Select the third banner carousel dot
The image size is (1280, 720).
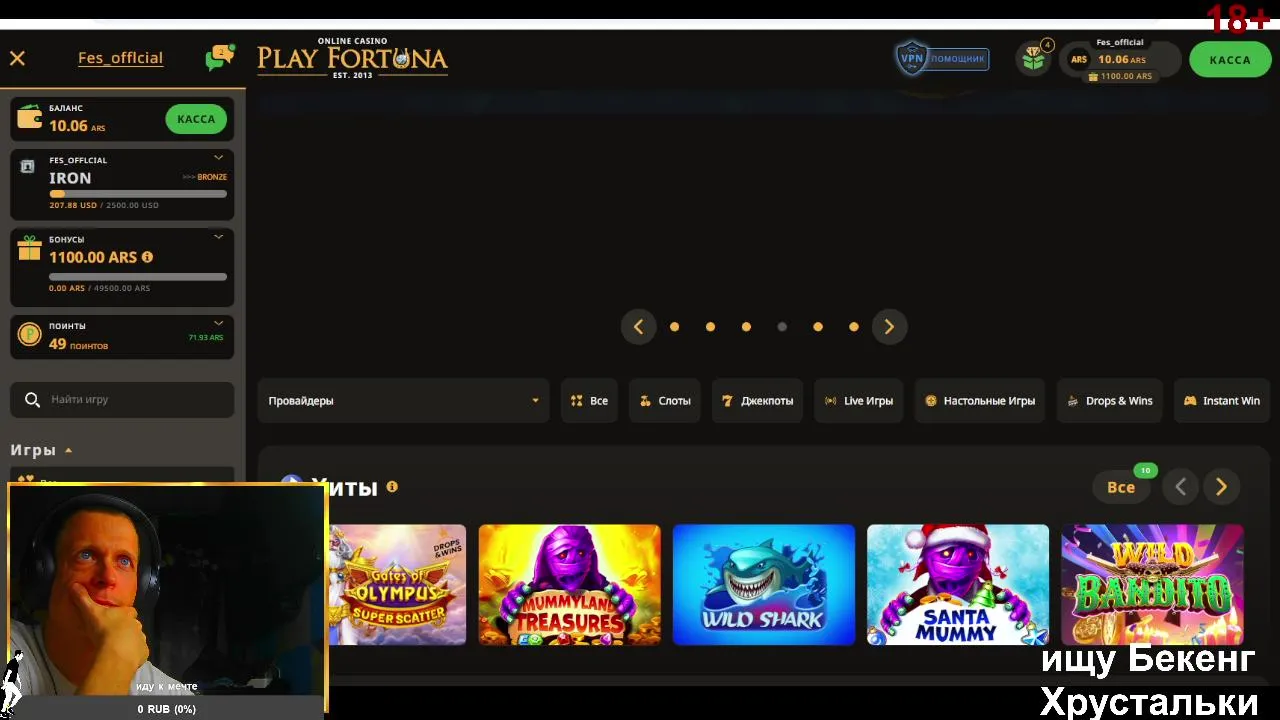click(746, 327)
